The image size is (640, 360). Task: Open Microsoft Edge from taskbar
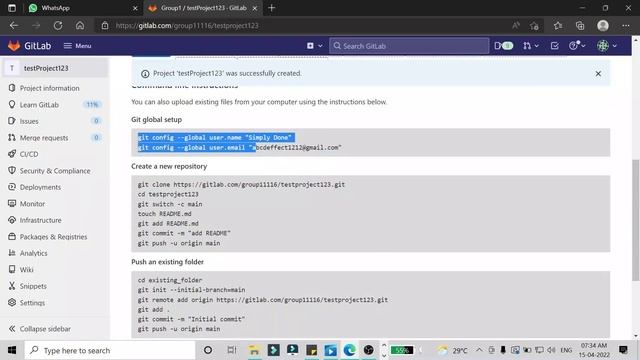349,350
